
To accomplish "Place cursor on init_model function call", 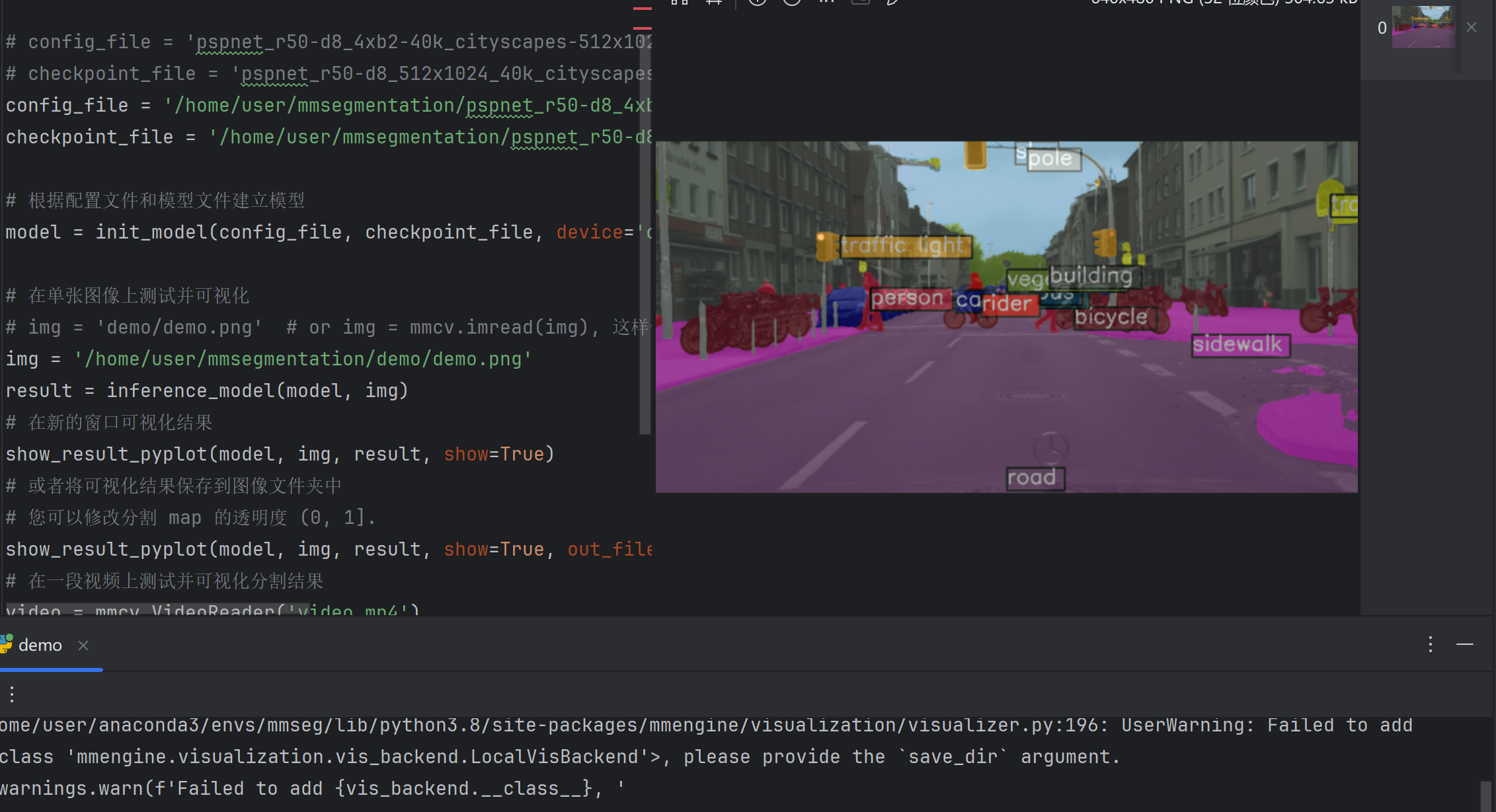I will (151, 233).
